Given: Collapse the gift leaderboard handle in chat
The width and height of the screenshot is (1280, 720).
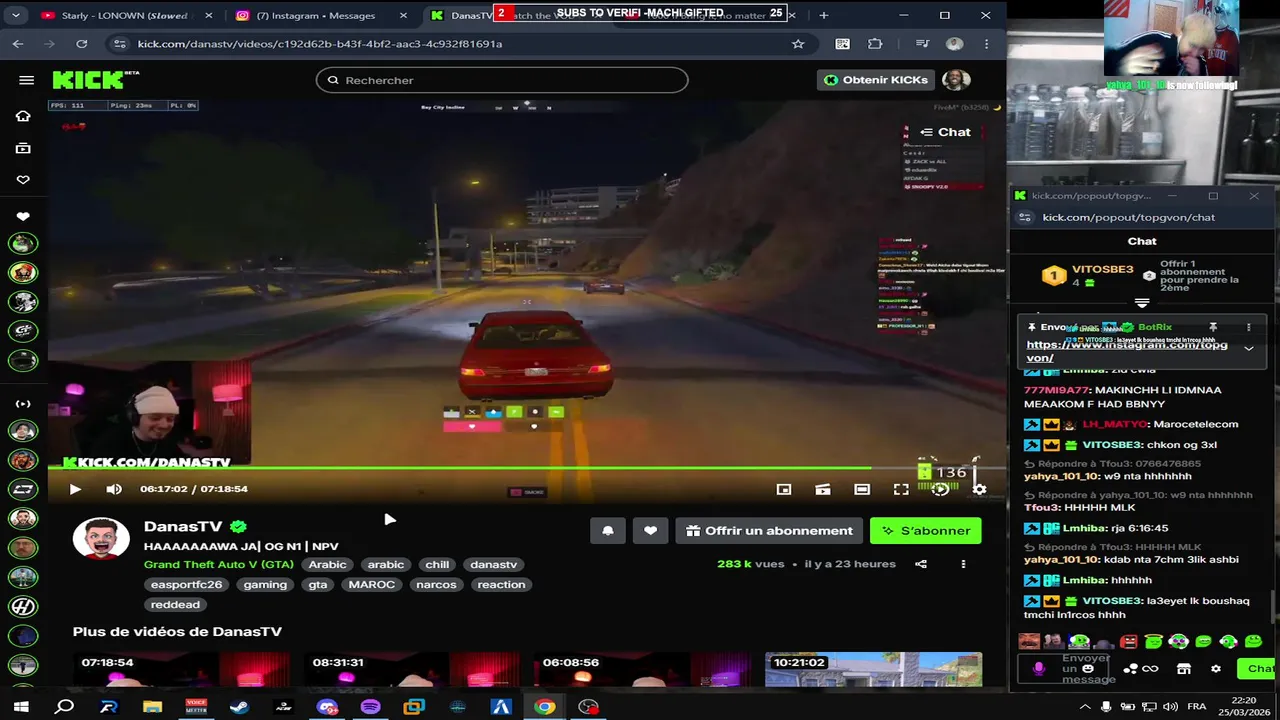Looking at the screenshot, I should click(1142, 303).
